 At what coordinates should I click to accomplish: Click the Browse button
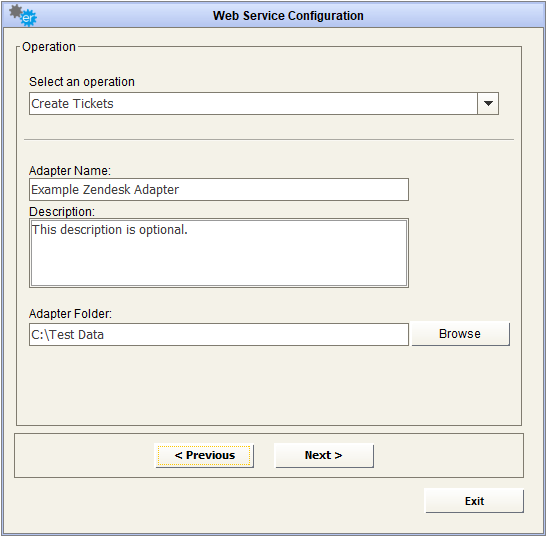460,334
